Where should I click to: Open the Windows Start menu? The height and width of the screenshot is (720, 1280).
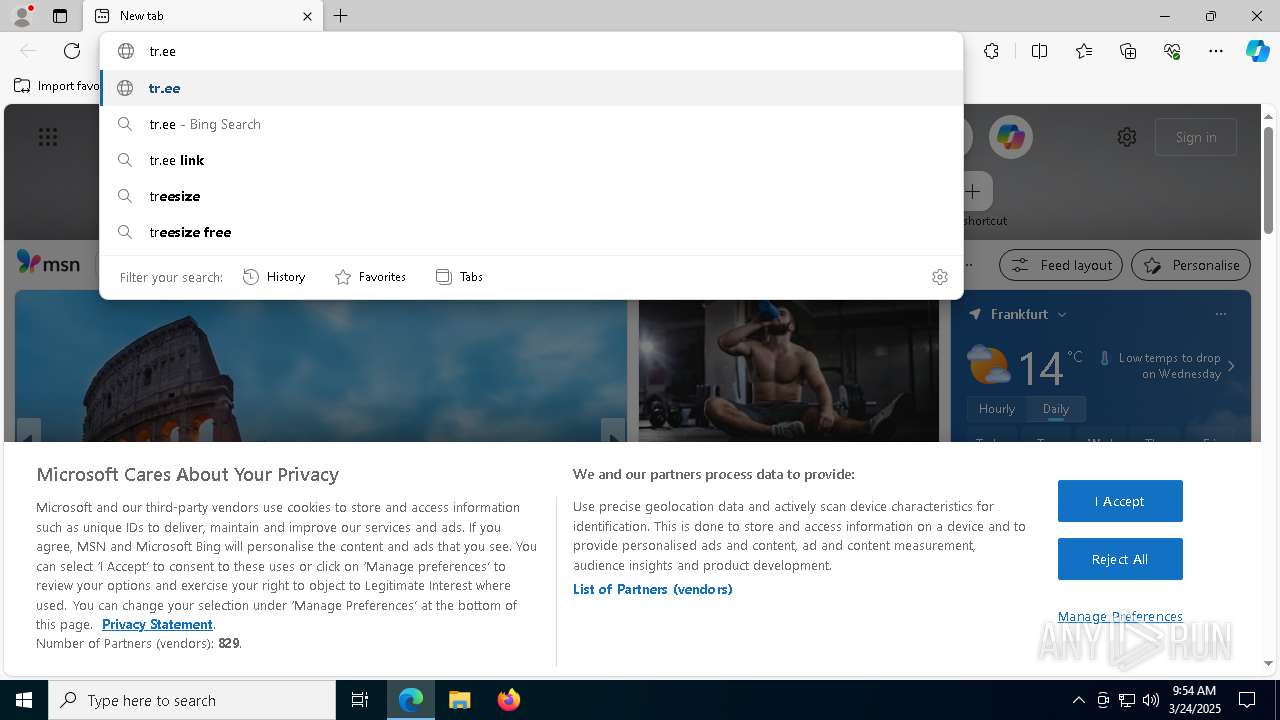24,700
